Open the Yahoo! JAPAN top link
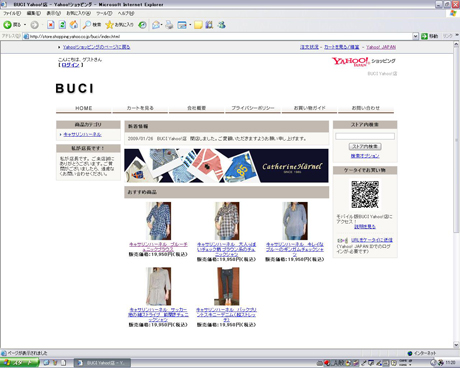Screen dimensions: 460x368 click(x=381, y=47)
